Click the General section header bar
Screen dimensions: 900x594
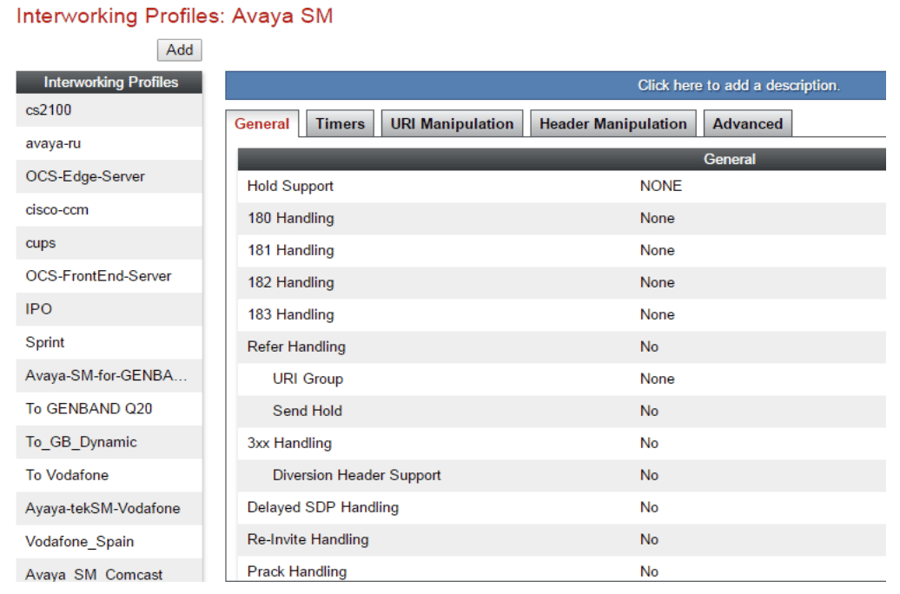[562, 159]
